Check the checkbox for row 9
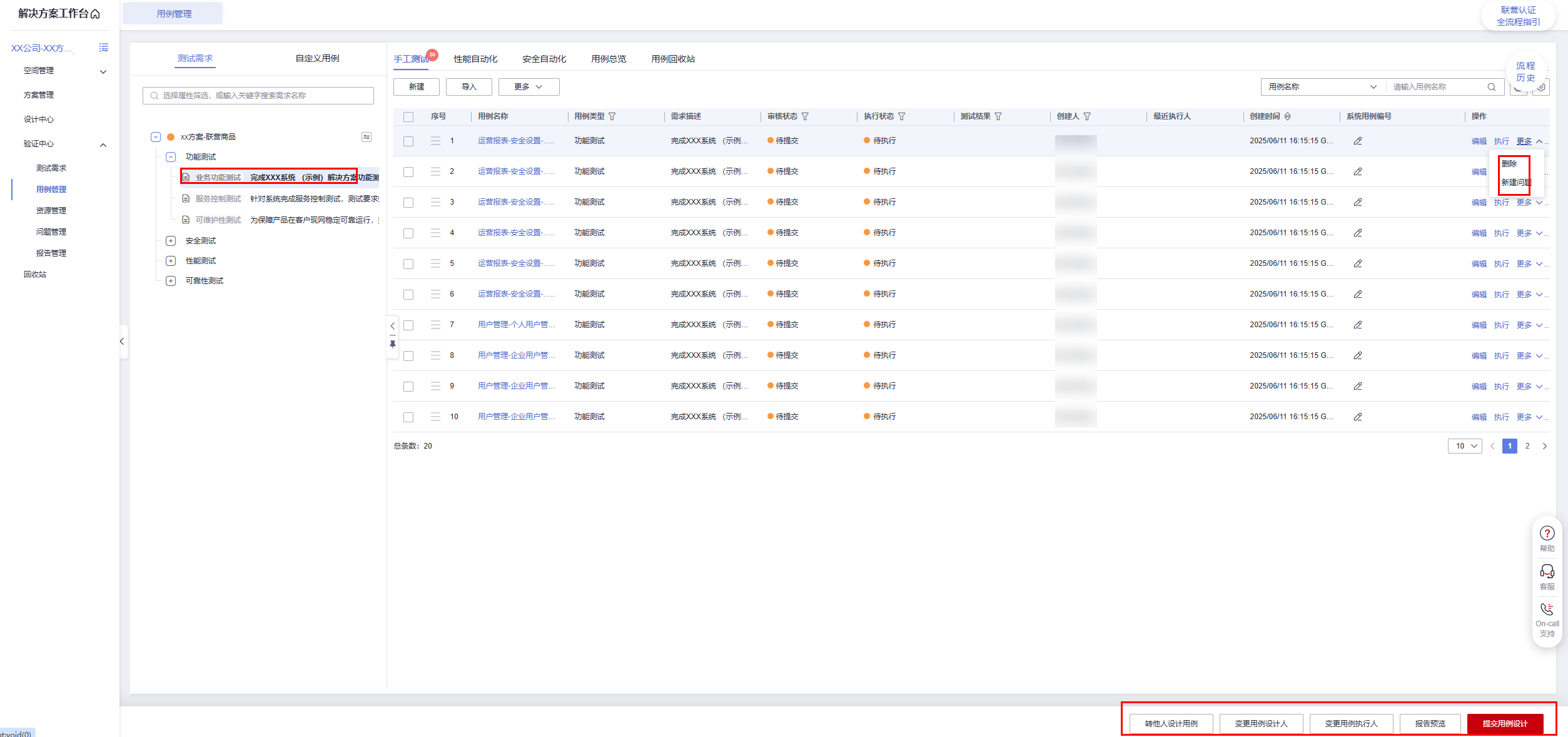 (x=408, y=387)
